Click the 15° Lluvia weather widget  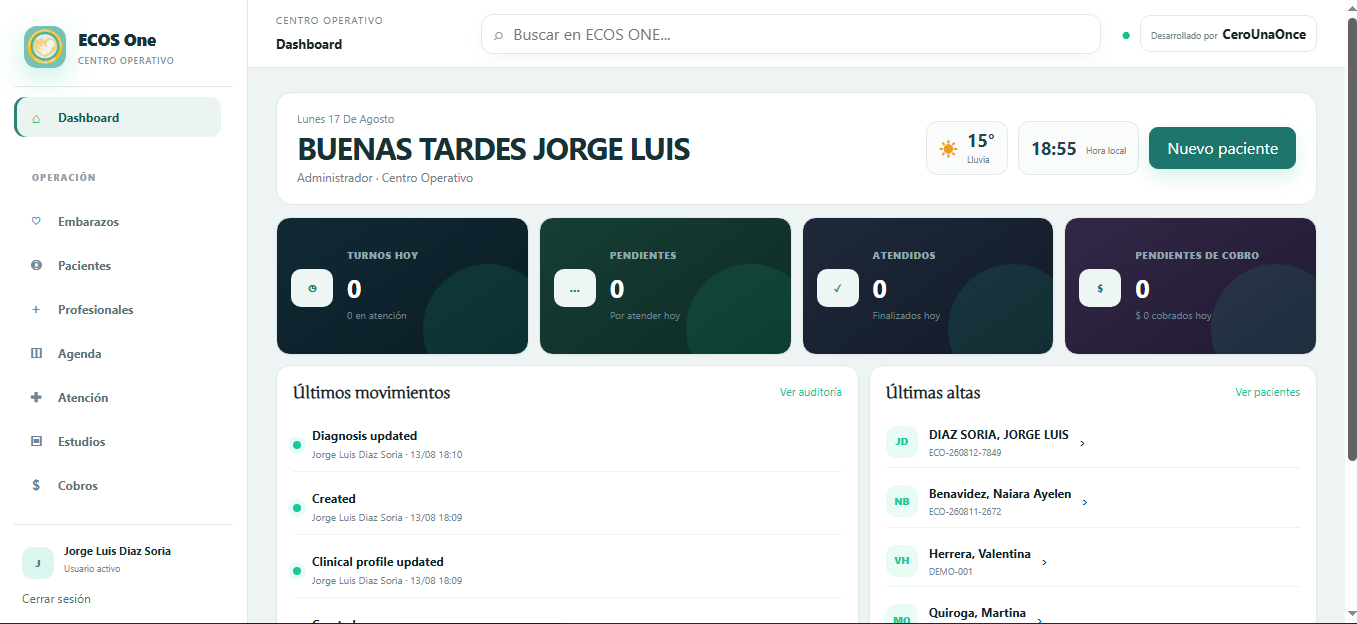pos(968,148)
